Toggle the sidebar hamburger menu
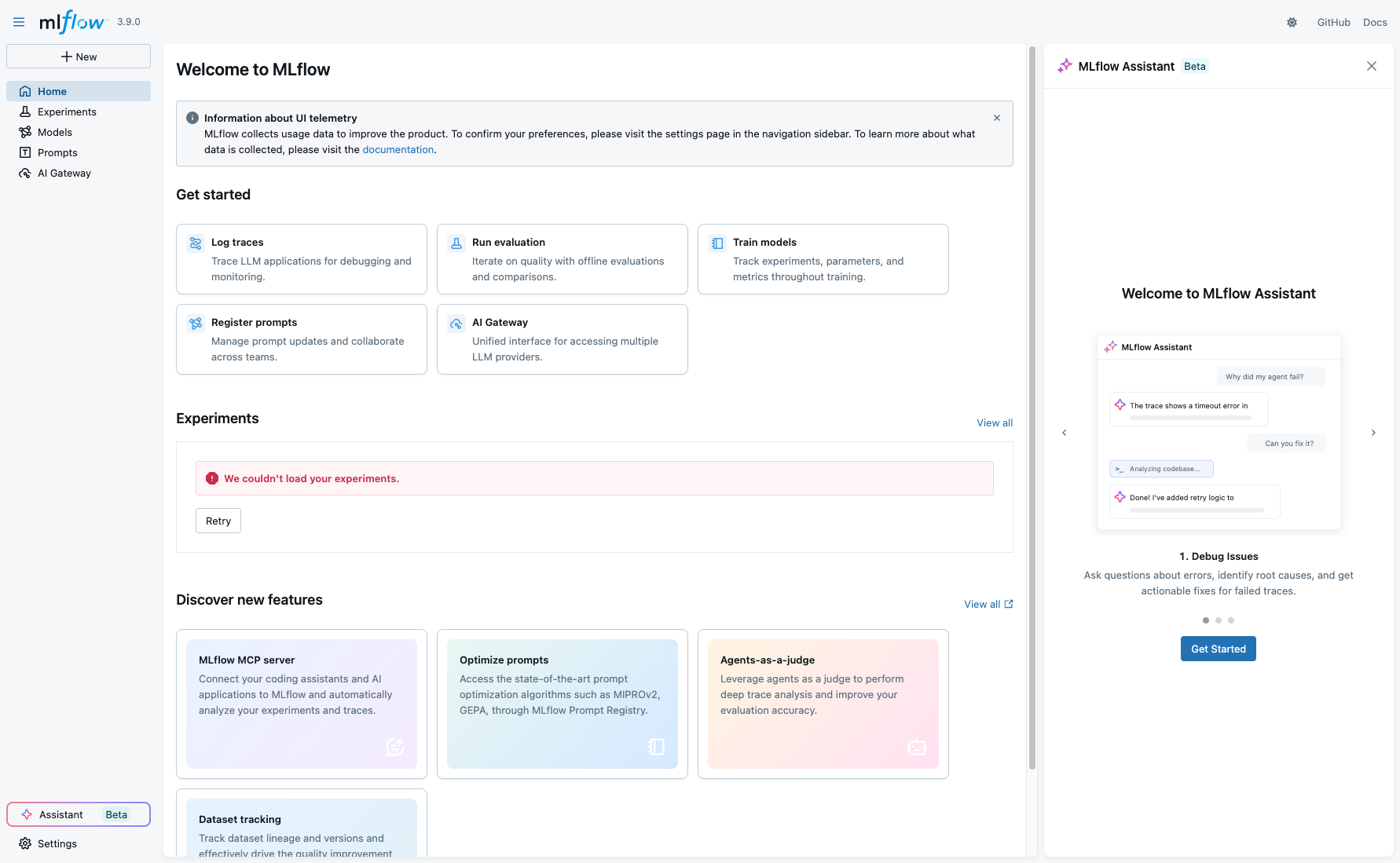 [x=19, y=22]
